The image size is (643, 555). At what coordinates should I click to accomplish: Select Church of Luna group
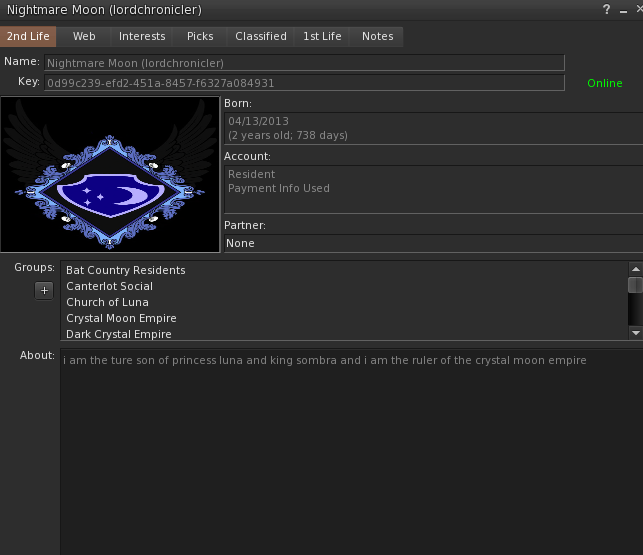point(107,302)
